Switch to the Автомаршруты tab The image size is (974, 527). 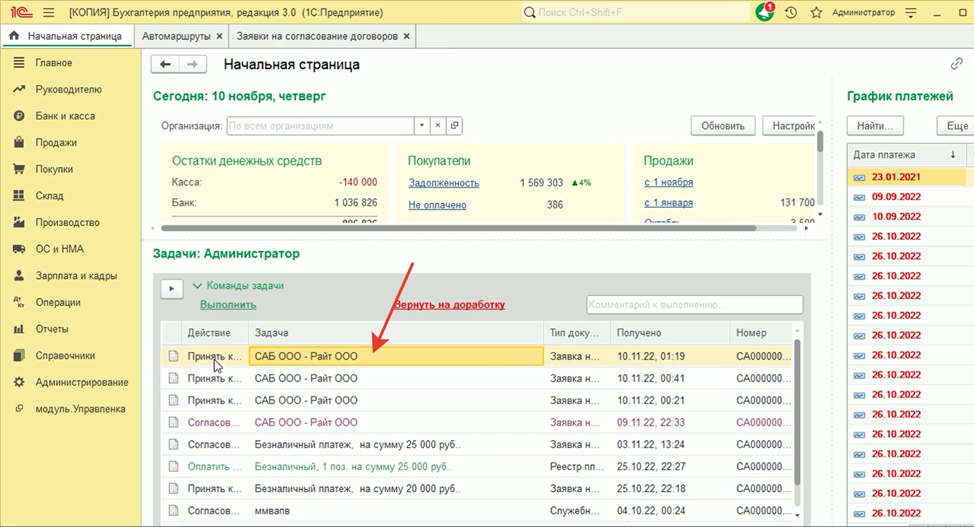coord(176,36)
